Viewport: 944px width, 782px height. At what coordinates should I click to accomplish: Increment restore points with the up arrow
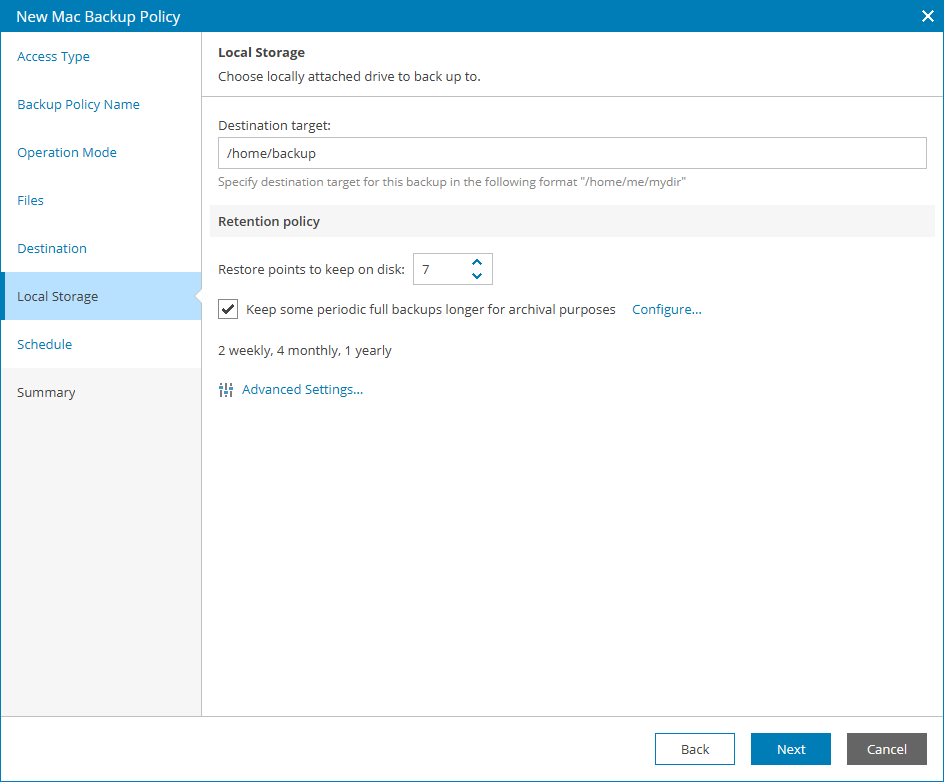[x=476, y=262]
